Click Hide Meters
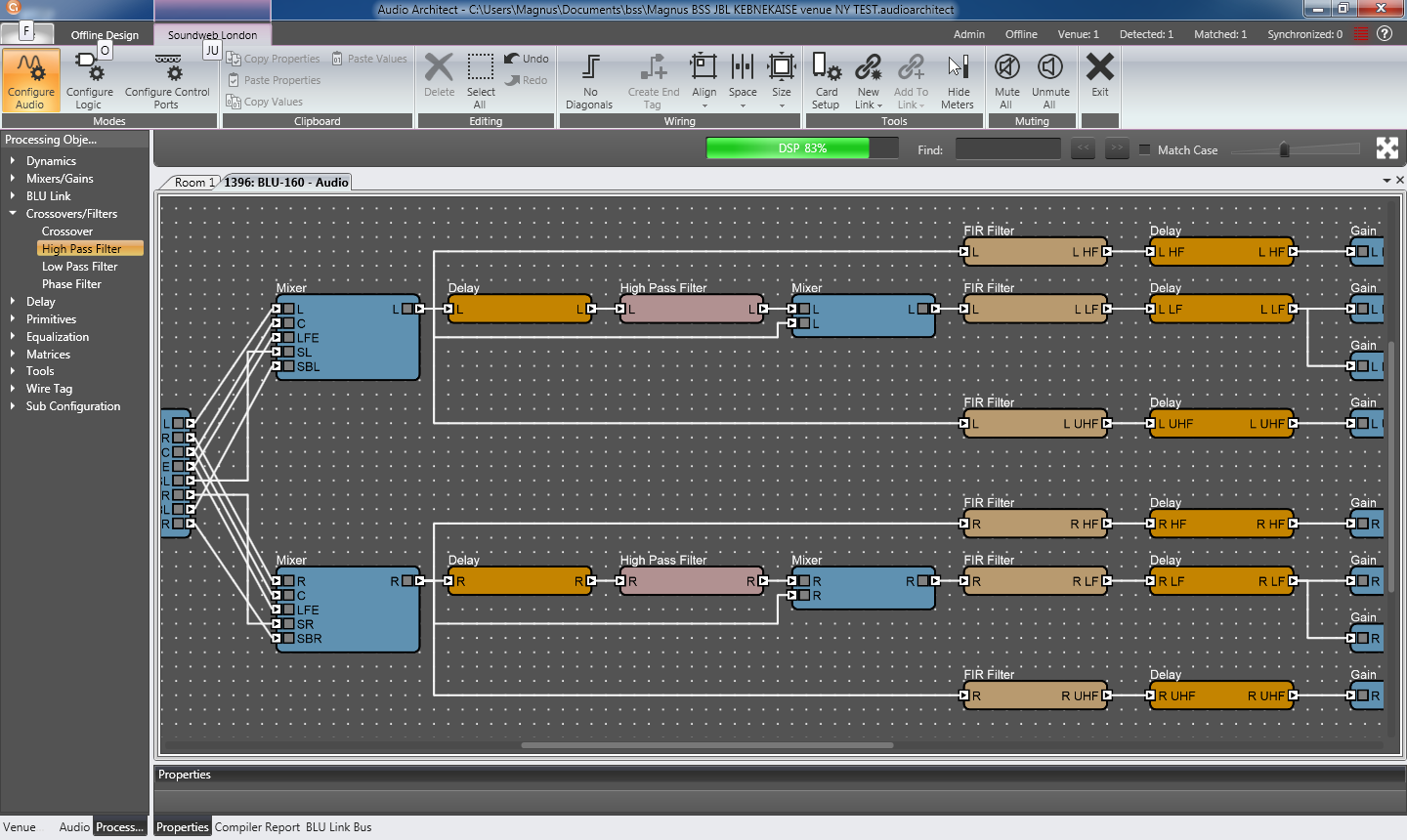This screenshot has height=840, width=1407. pyautogui.click(x=958, y=80)
